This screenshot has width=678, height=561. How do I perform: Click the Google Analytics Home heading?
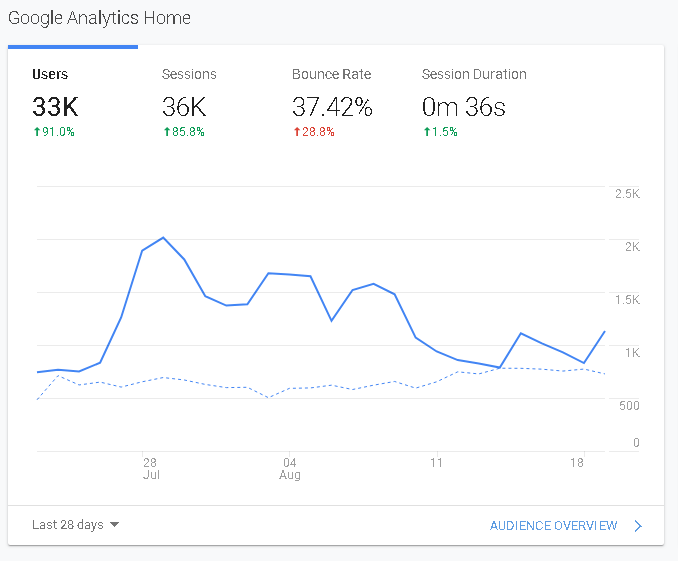99,18
